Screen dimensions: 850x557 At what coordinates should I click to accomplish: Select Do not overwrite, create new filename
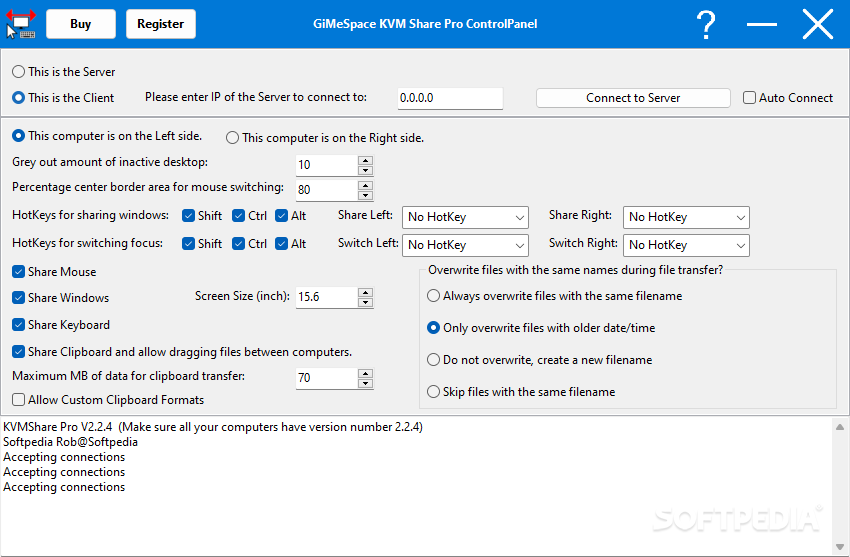point(539,360)
